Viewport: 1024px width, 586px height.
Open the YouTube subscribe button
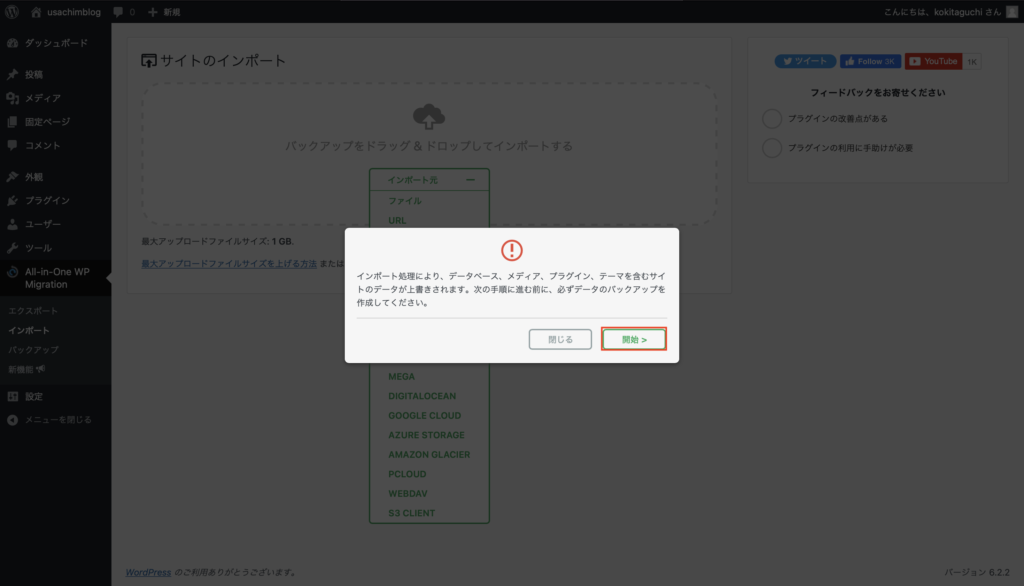coord(933,61)
